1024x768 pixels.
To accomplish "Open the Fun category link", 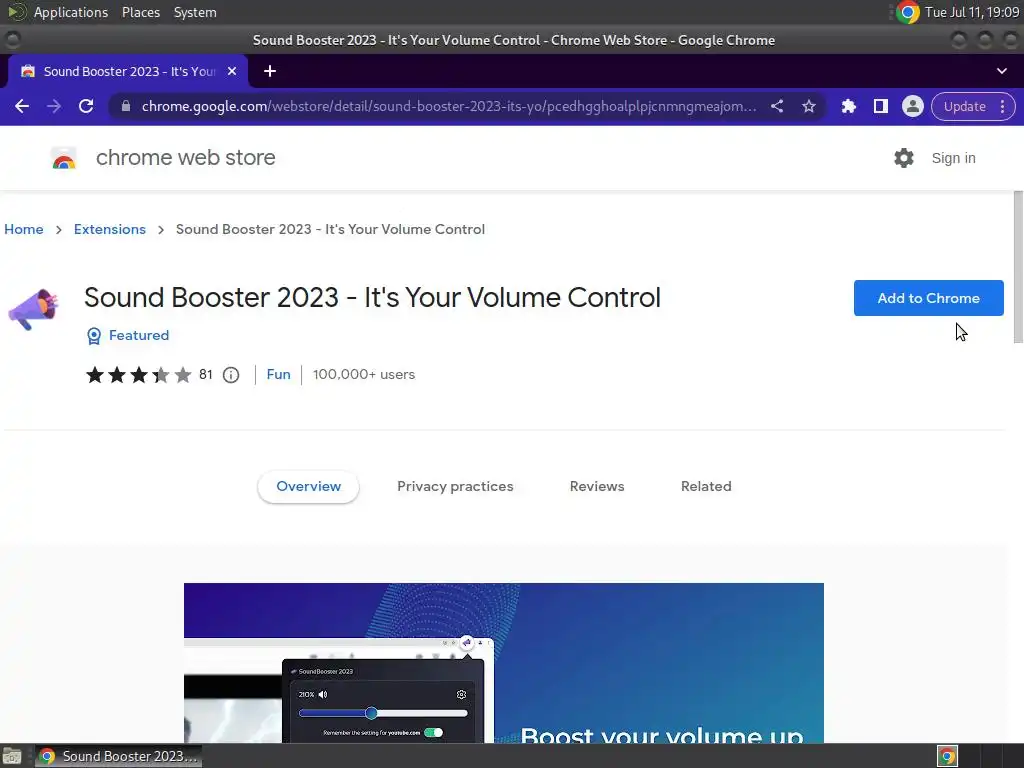I will (278, 375).
